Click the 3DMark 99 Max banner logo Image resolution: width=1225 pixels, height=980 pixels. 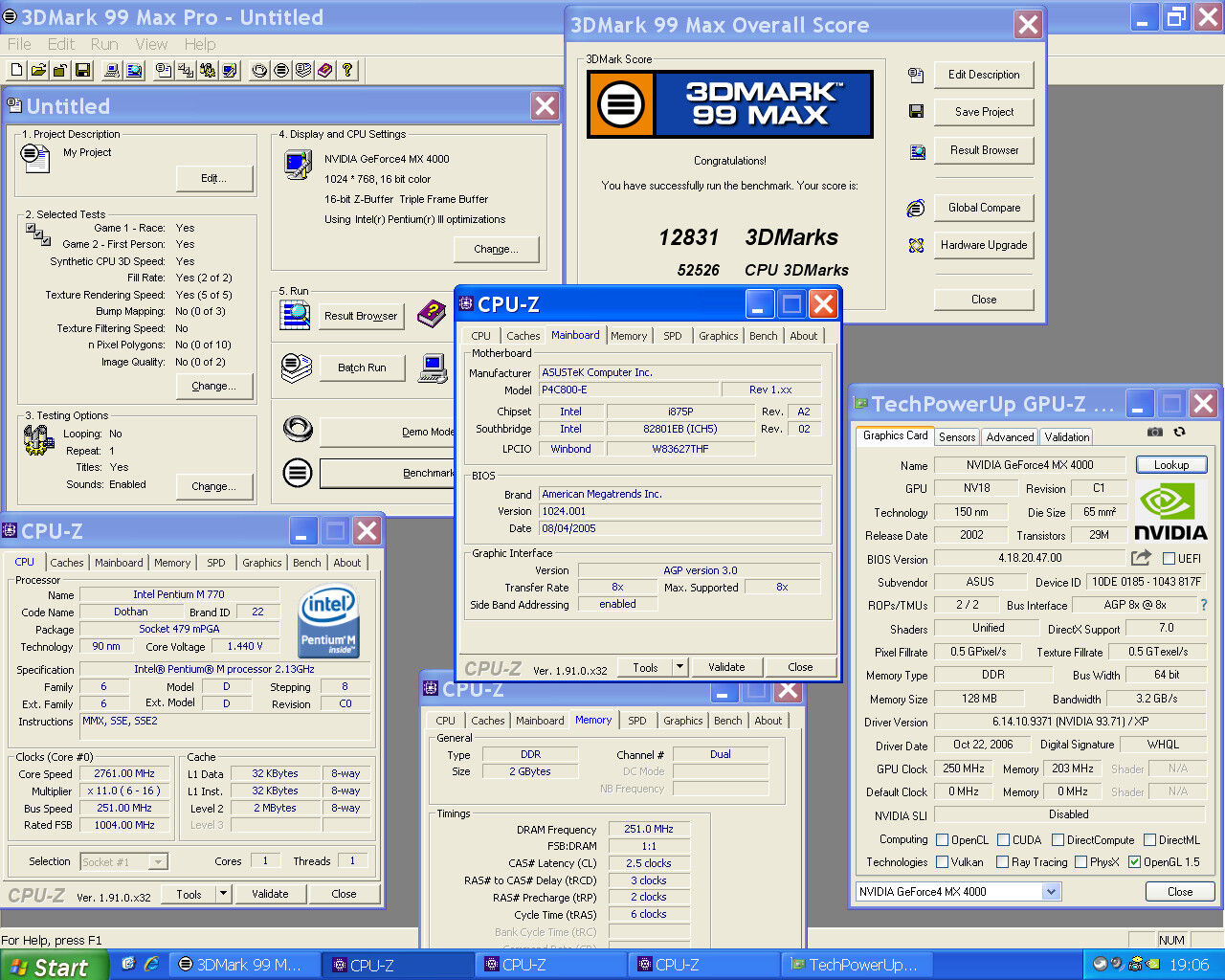point(730,104)
